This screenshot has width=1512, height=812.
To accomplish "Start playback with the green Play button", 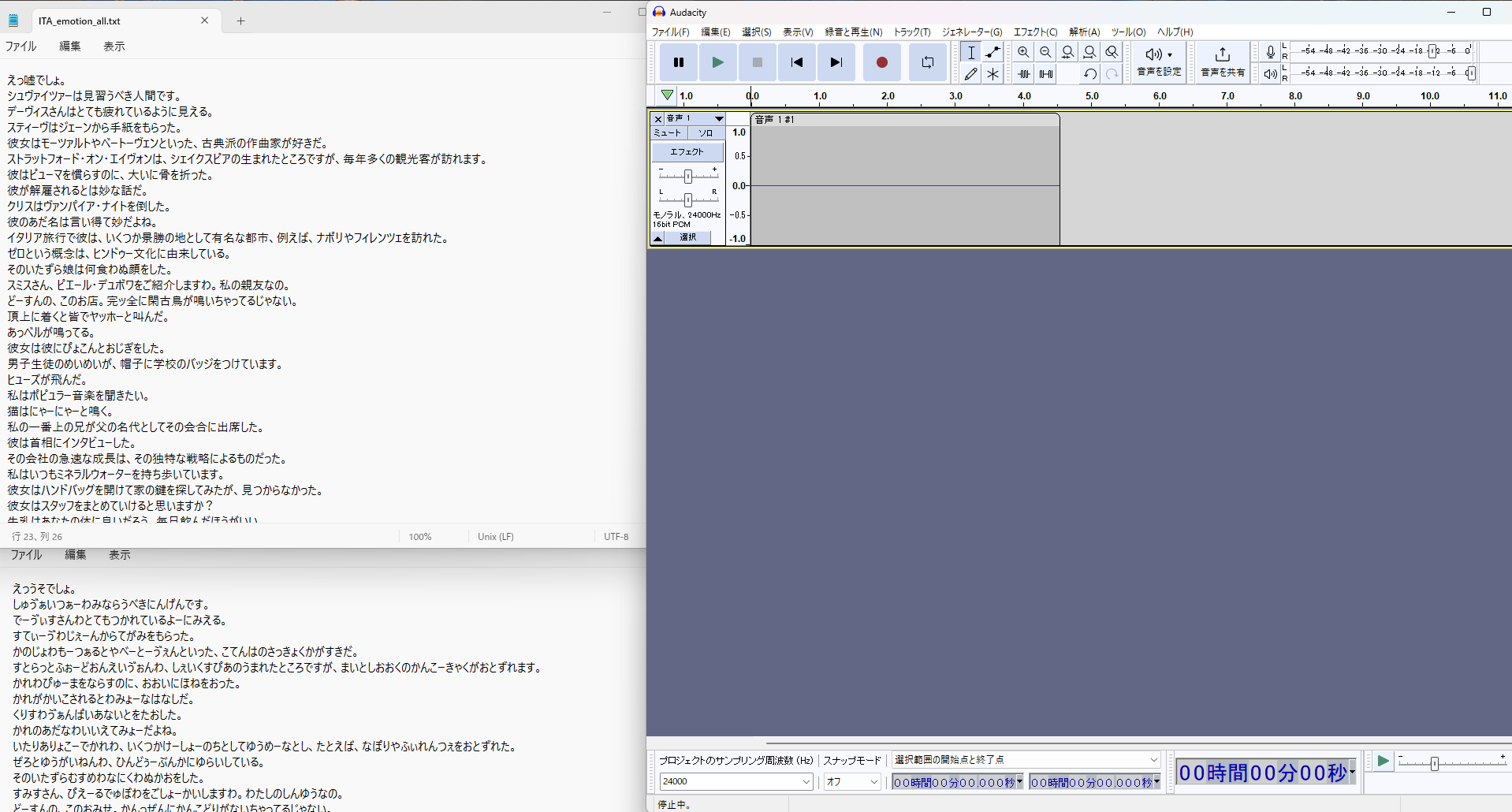I will pyautogui.click(x=717, y=62).
